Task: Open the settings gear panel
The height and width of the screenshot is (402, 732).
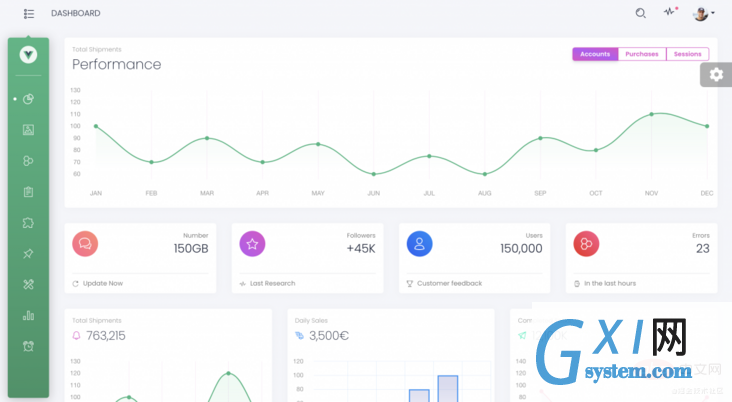Action: pos(716,75)
